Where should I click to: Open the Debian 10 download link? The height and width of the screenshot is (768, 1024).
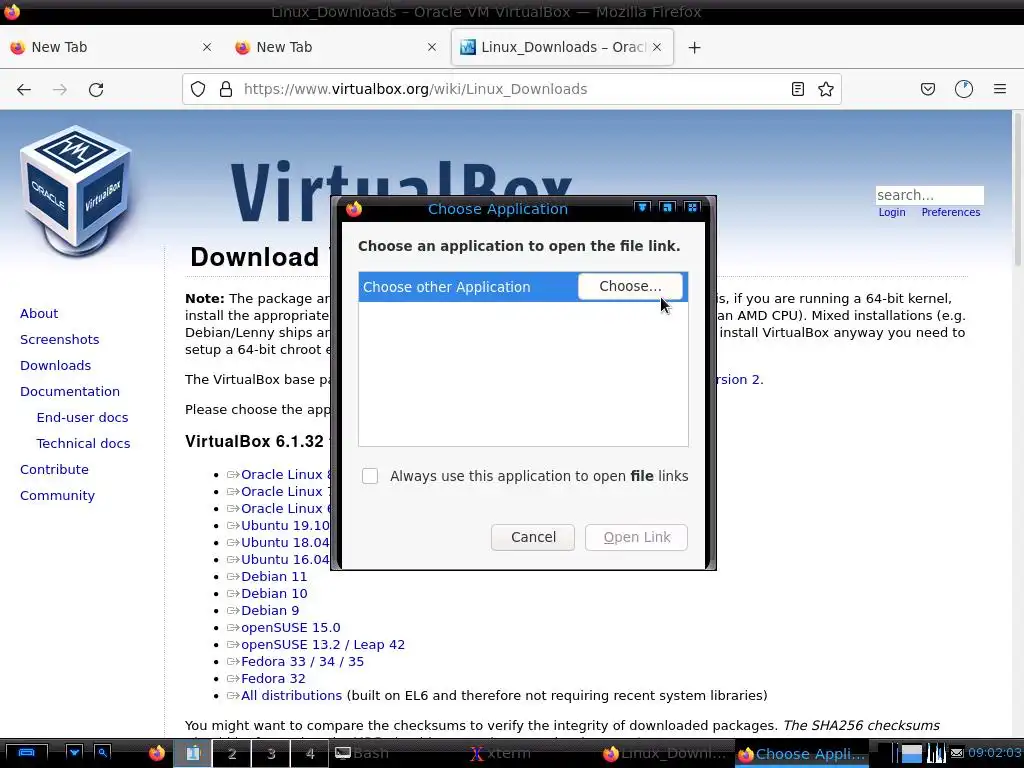[x=274, y=594]
